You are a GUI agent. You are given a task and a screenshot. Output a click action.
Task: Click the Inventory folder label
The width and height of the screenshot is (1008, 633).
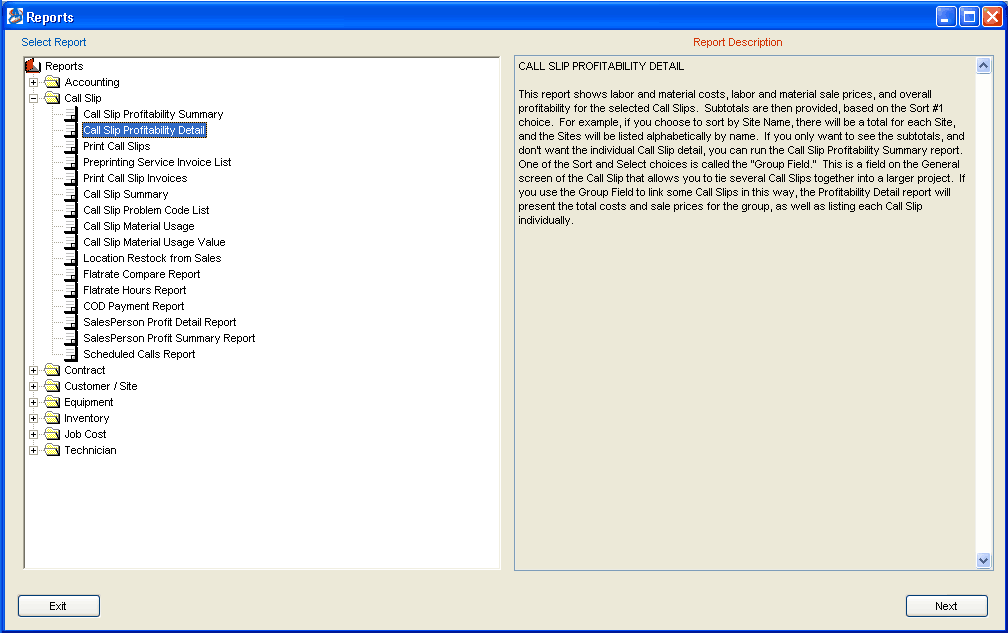point(86,418)
